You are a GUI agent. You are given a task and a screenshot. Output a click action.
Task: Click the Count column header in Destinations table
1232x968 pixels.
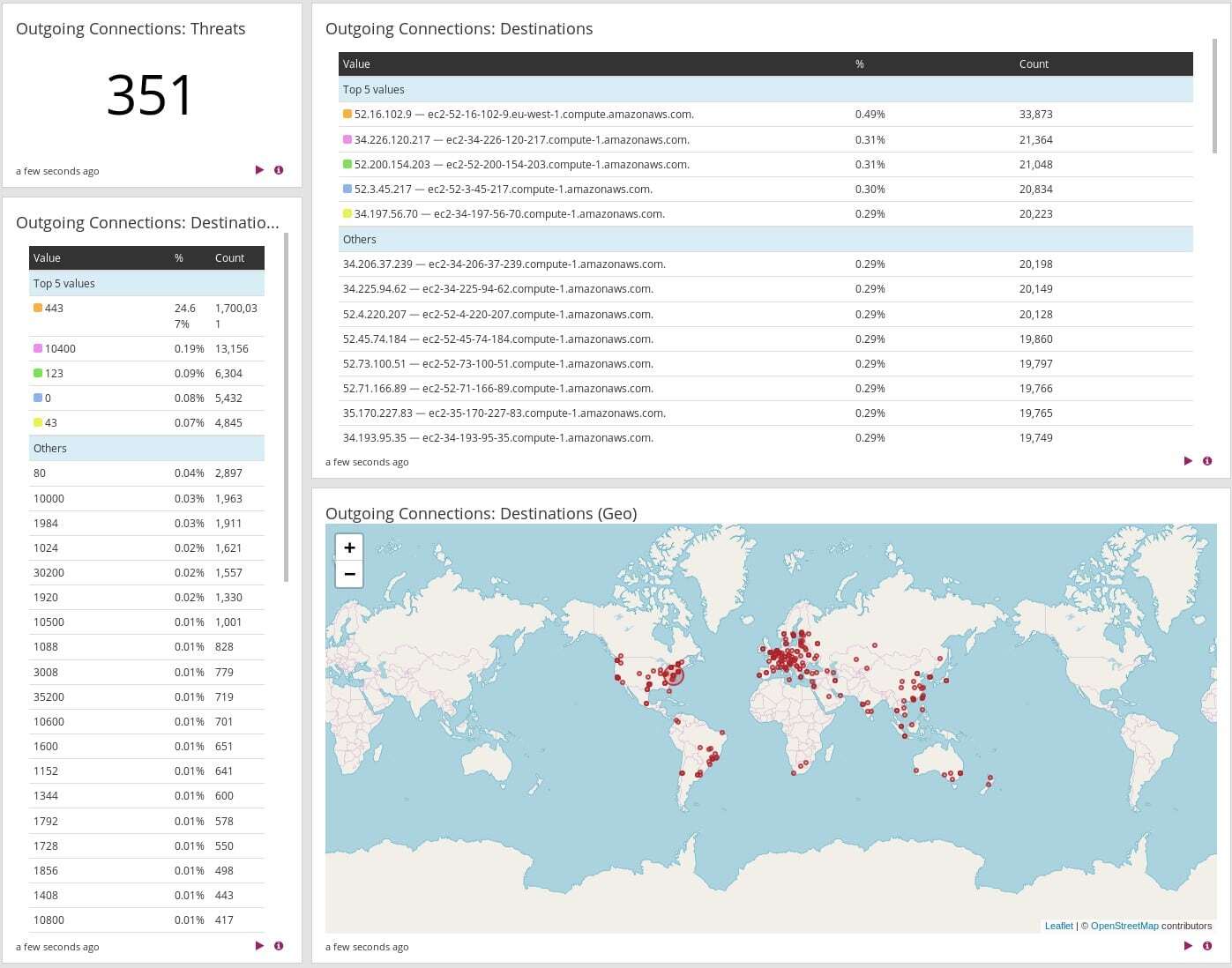tap(1034, 64)
